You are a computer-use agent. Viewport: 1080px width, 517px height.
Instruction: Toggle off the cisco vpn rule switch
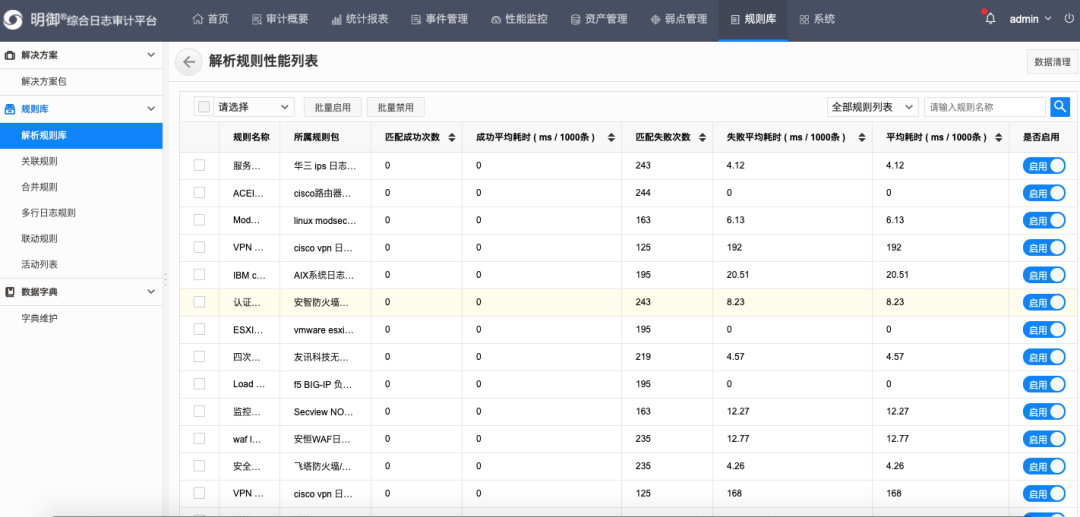pos(1043,247)
